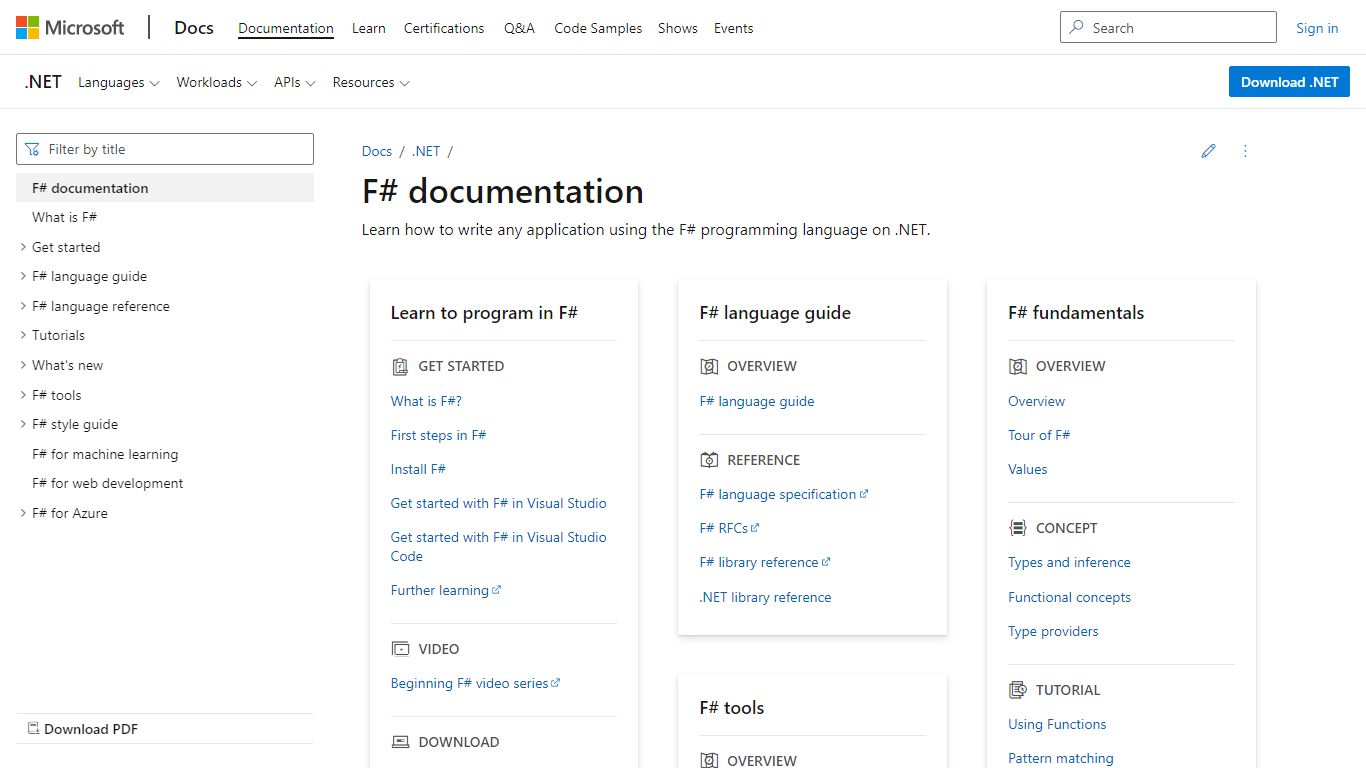1366x768 pixels.
Task: Click the Sign in link
Action: pos(1317,28)
